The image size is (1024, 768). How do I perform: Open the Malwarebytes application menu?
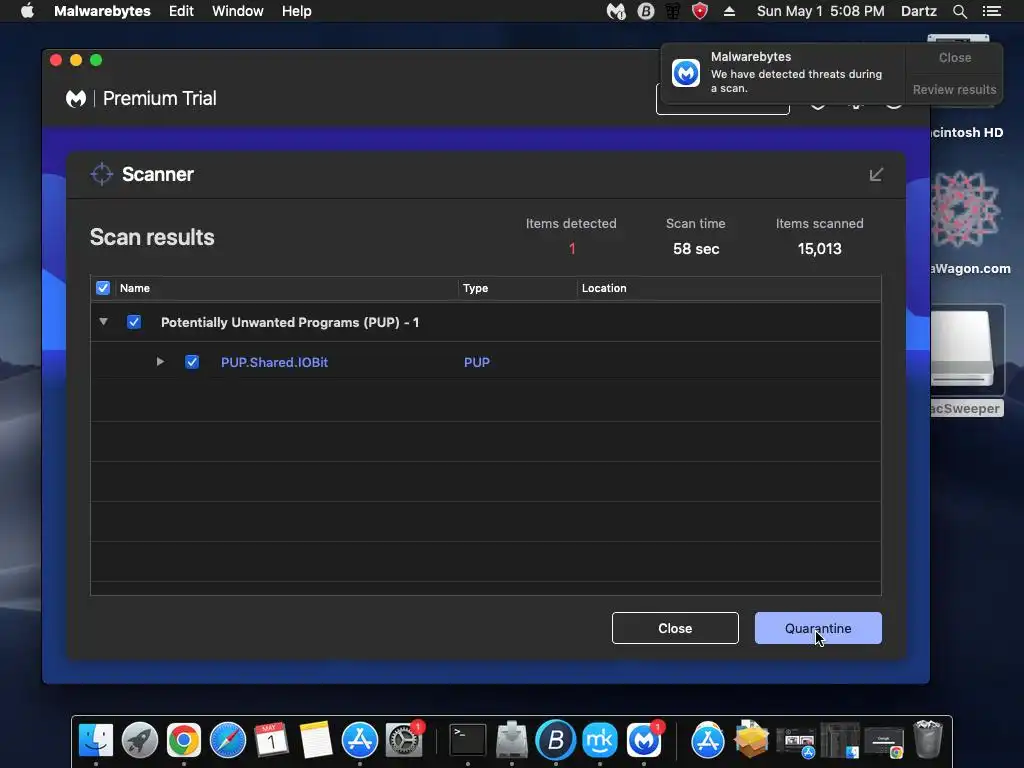click(102, 11)
